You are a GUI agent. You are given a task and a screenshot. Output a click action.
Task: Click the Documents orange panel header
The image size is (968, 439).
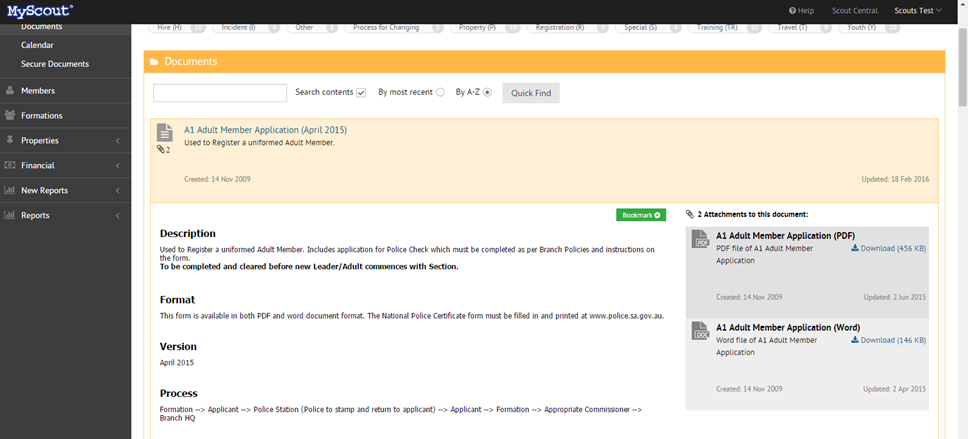(x=544, y=62)
